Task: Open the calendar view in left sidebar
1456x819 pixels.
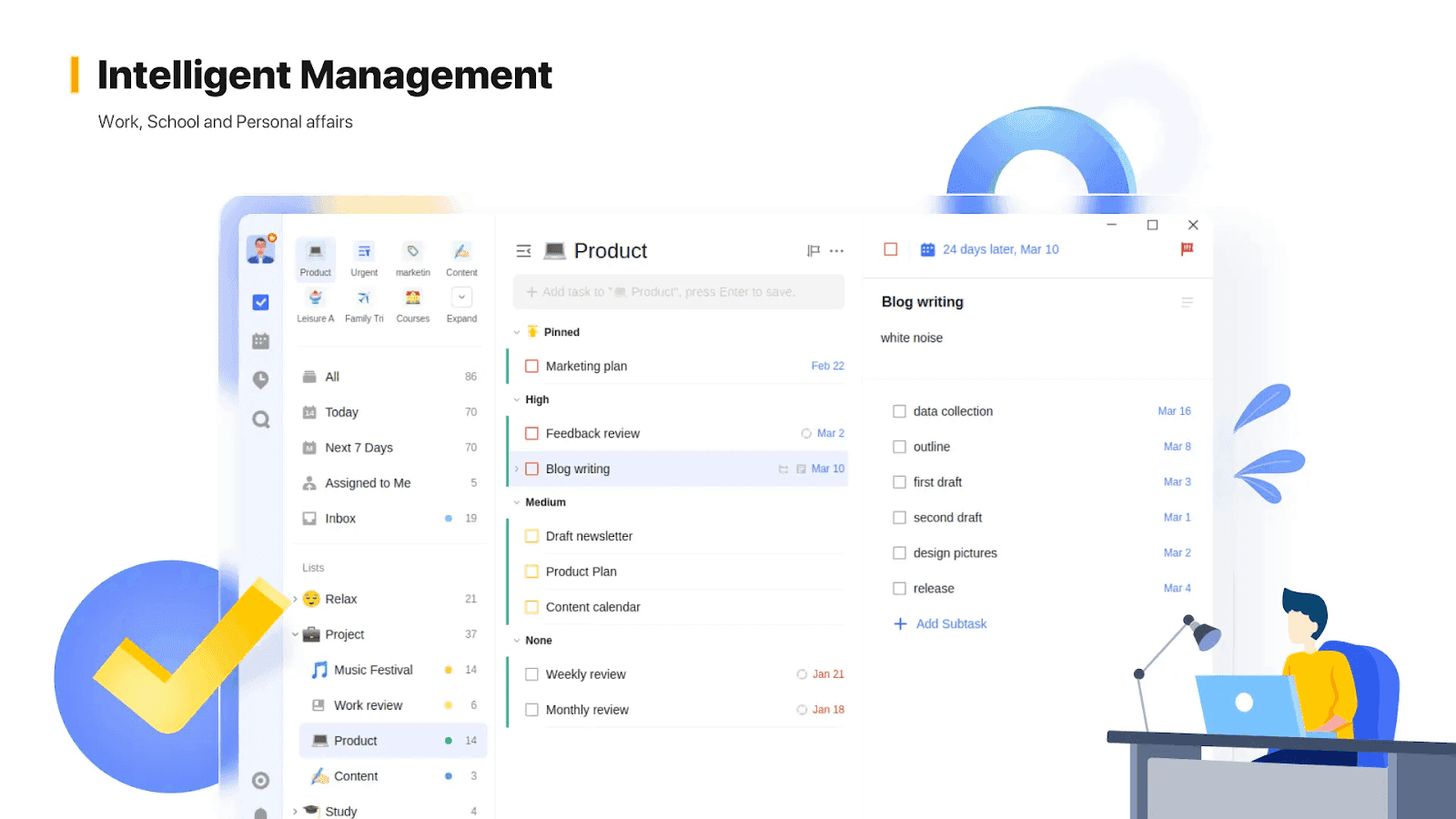Action: (x=261, y=340)
